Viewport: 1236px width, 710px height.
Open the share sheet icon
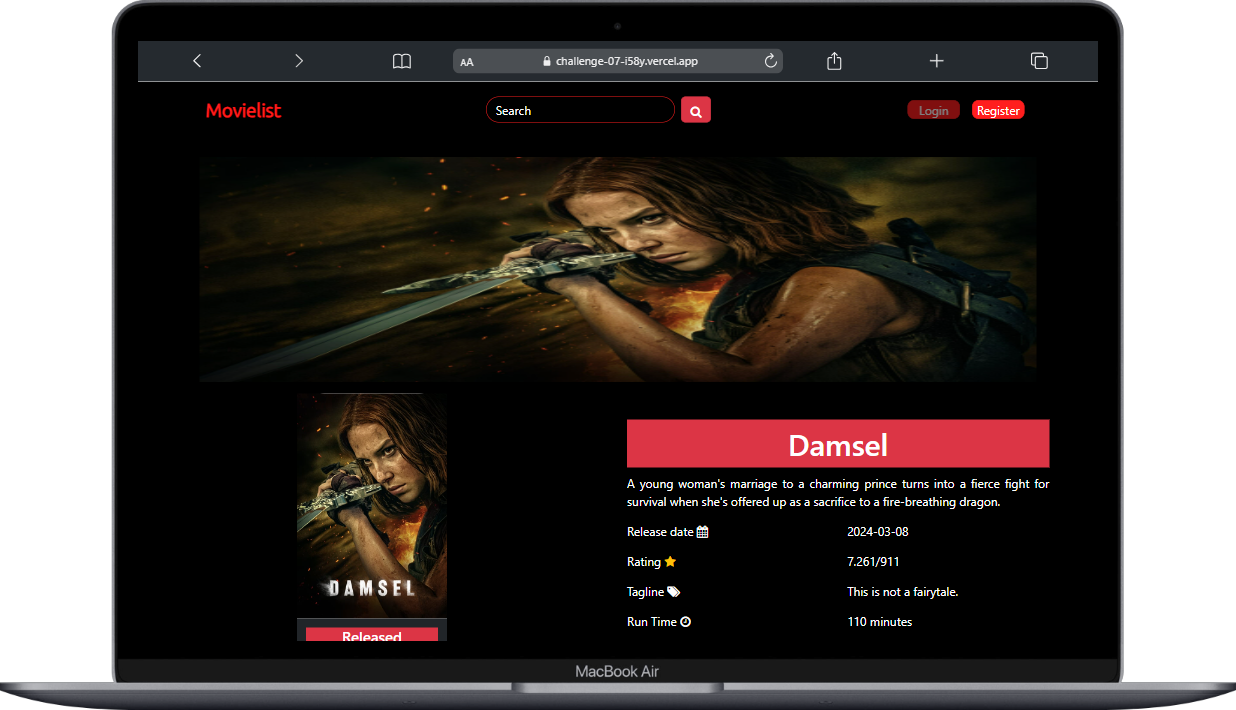pos(835,61)
